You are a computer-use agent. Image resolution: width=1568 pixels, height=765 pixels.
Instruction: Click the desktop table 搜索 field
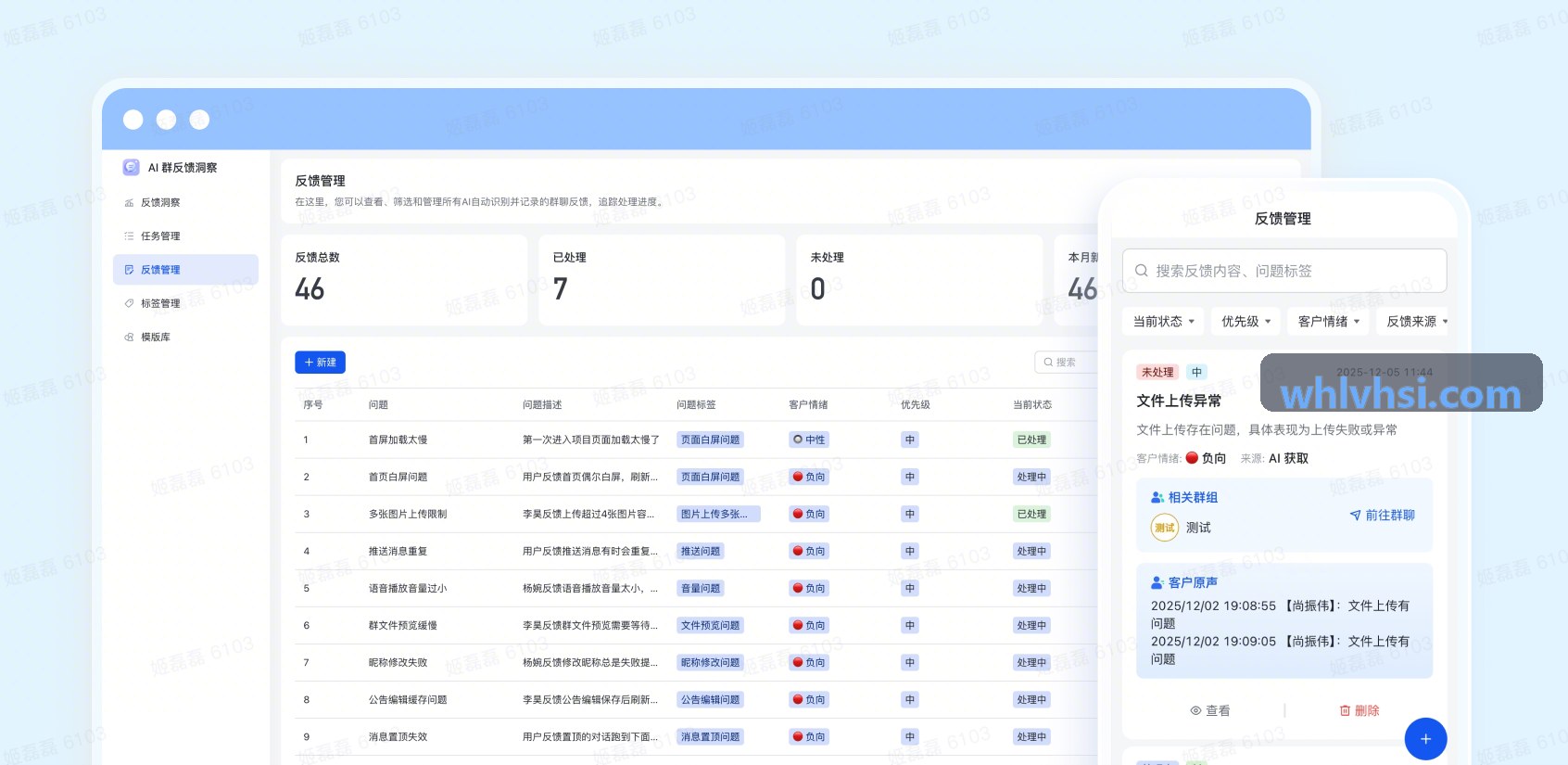pos(1067,363)
